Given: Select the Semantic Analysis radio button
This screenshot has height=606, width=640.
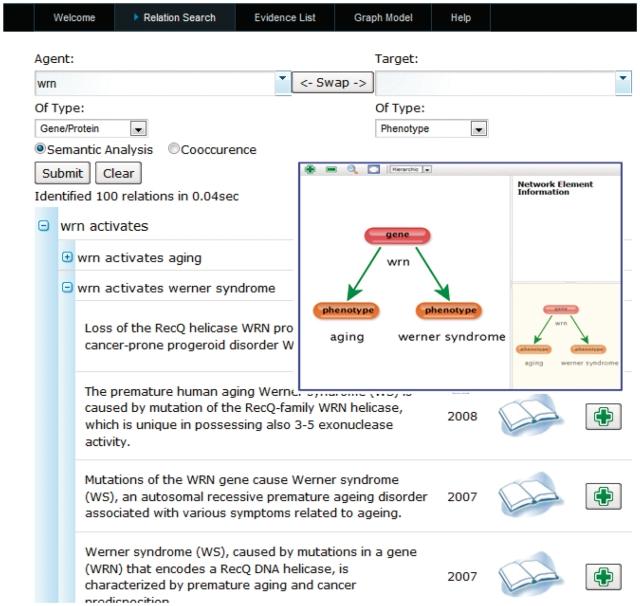Looking at the screenshot, I should pyautogui.click(x=41, y=149).
